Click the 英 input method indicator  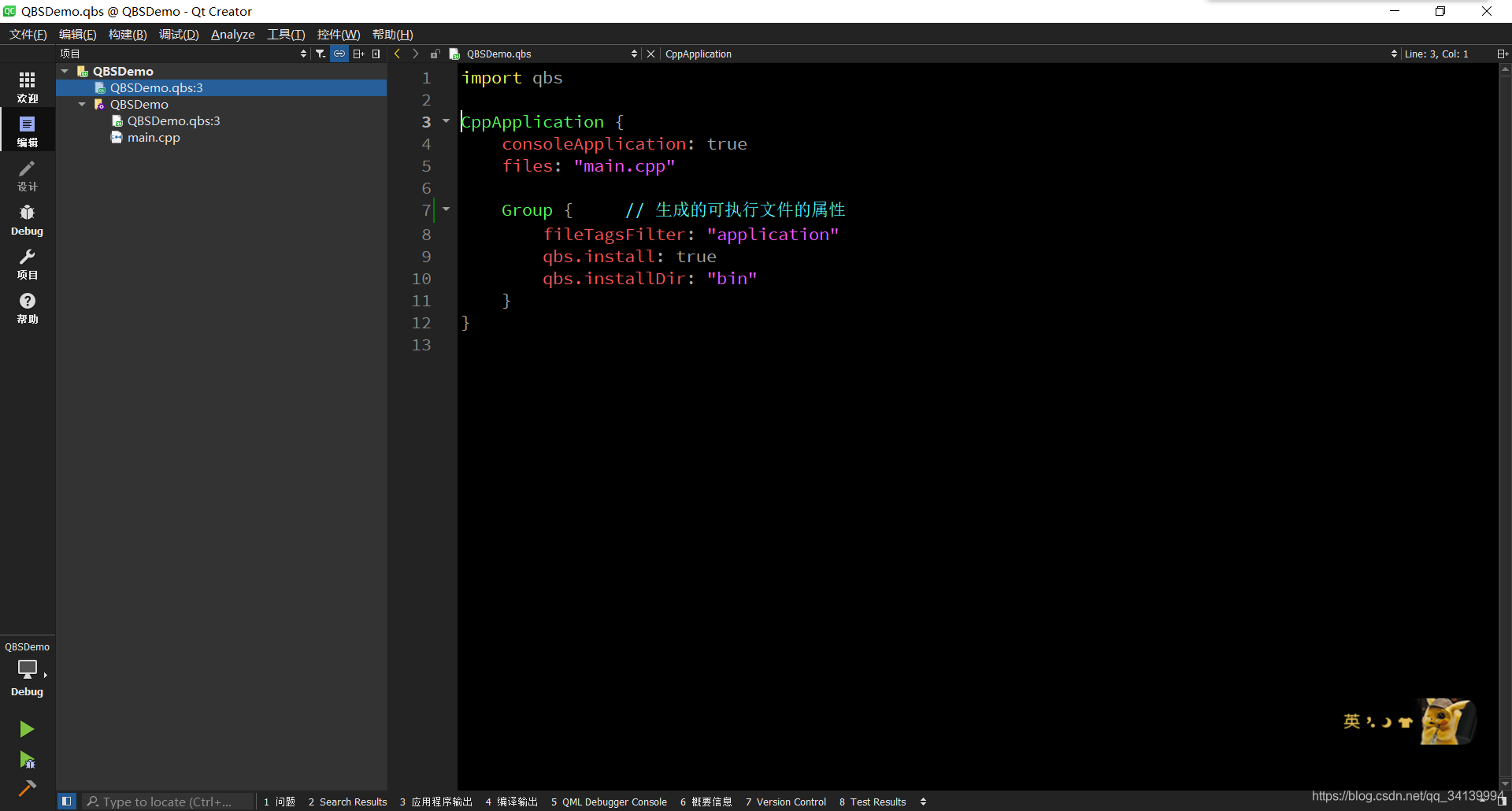(x=1352, y=721)
